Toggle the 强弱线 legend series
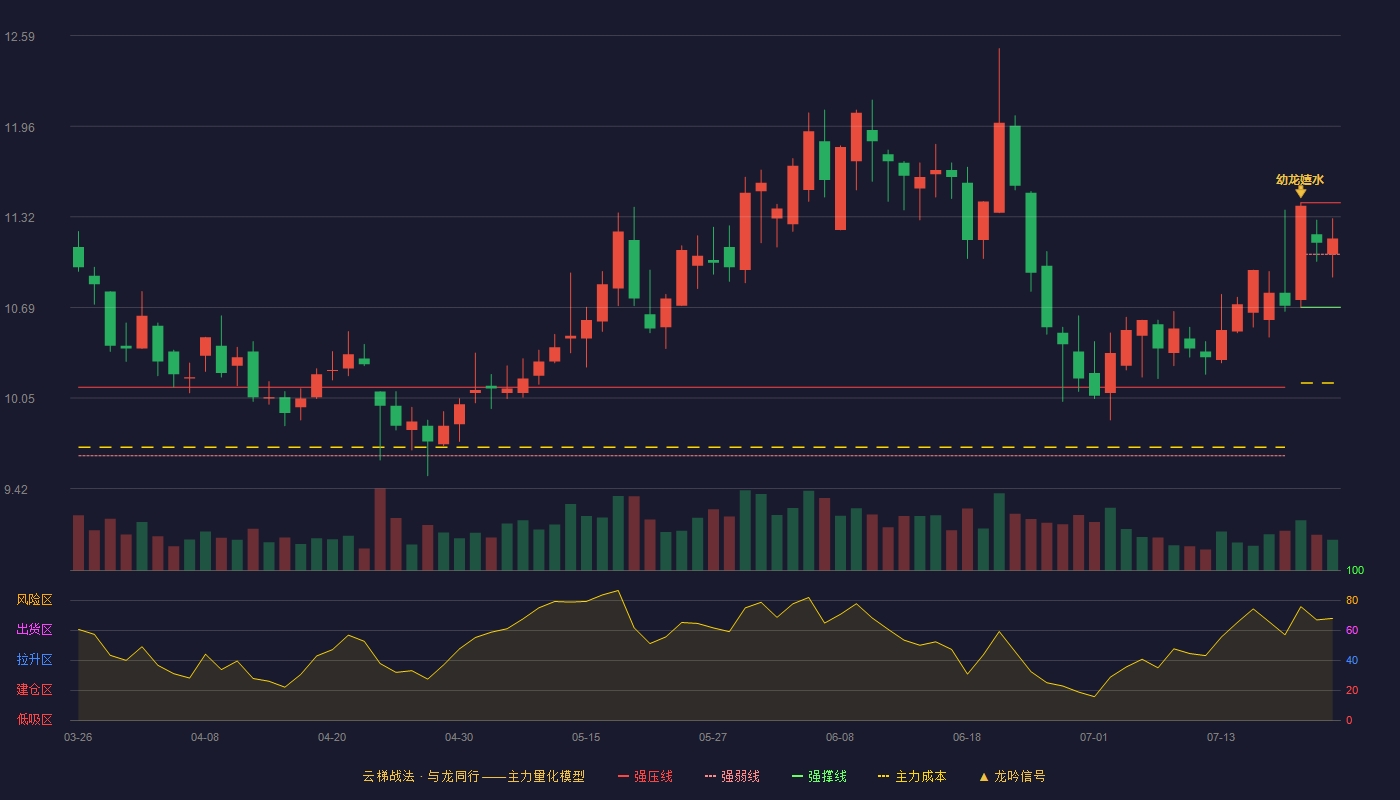 [x=732, y=776]
